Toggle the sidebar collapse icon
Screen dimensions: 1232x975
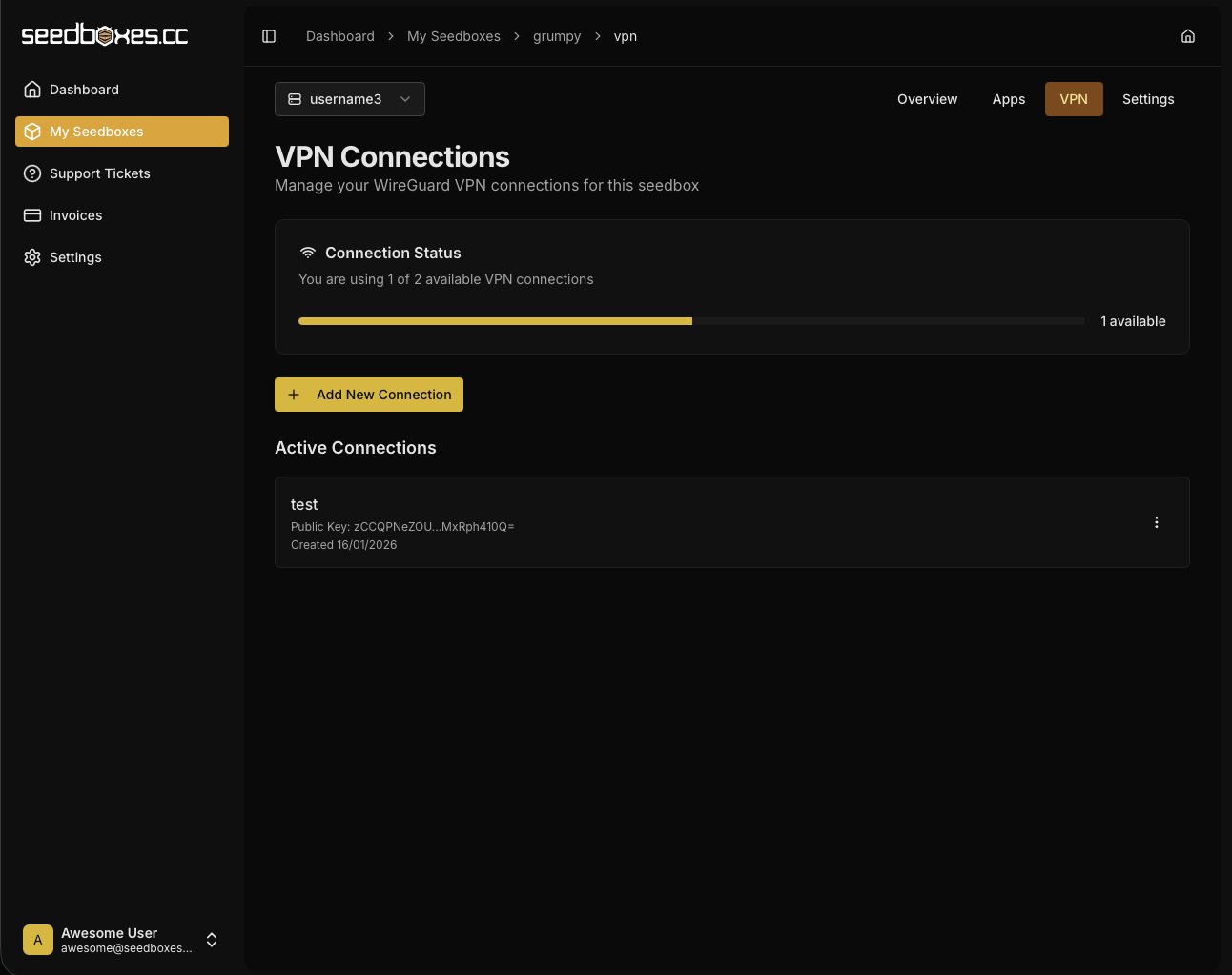[x=268, y=35]
